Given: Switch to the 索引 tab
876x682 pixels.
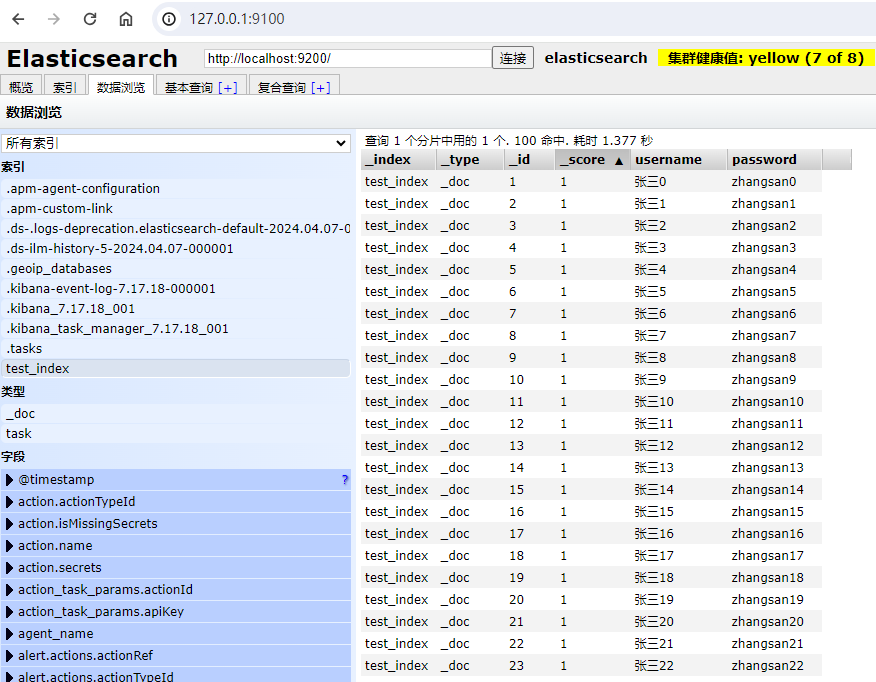Looking at the screenshot, I should pyautogui.click(x=64, y=88).
